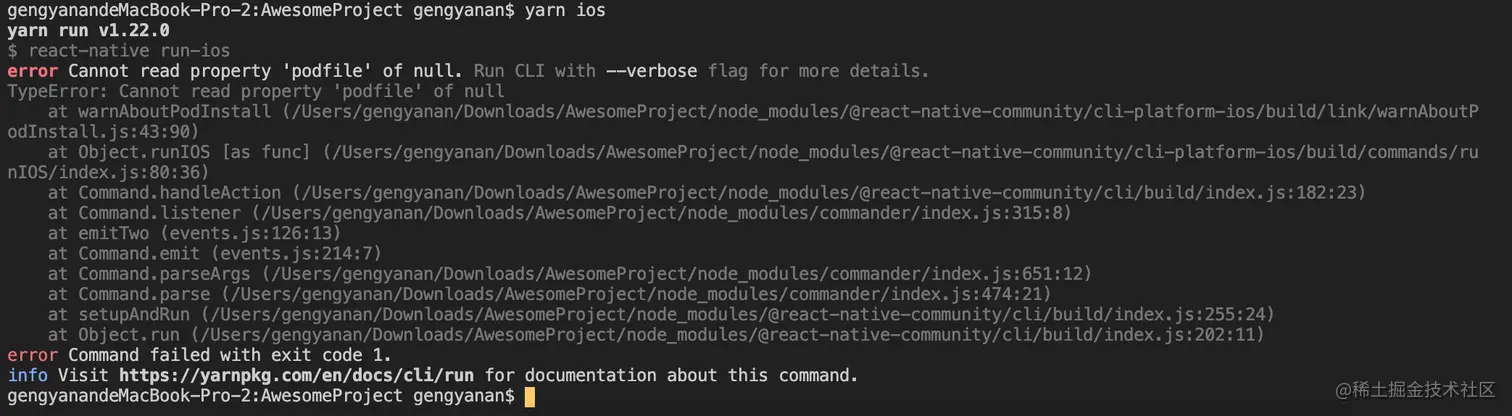Click the final shell prompt text at the bottom

260,397
